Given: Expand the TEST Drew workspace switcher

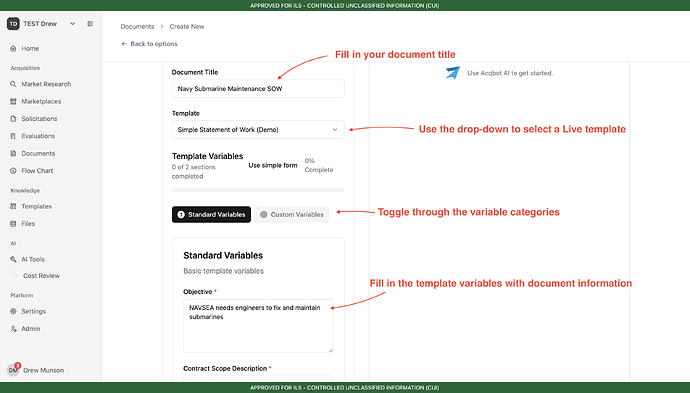Looking at the screenshot, I should [73, 24].
